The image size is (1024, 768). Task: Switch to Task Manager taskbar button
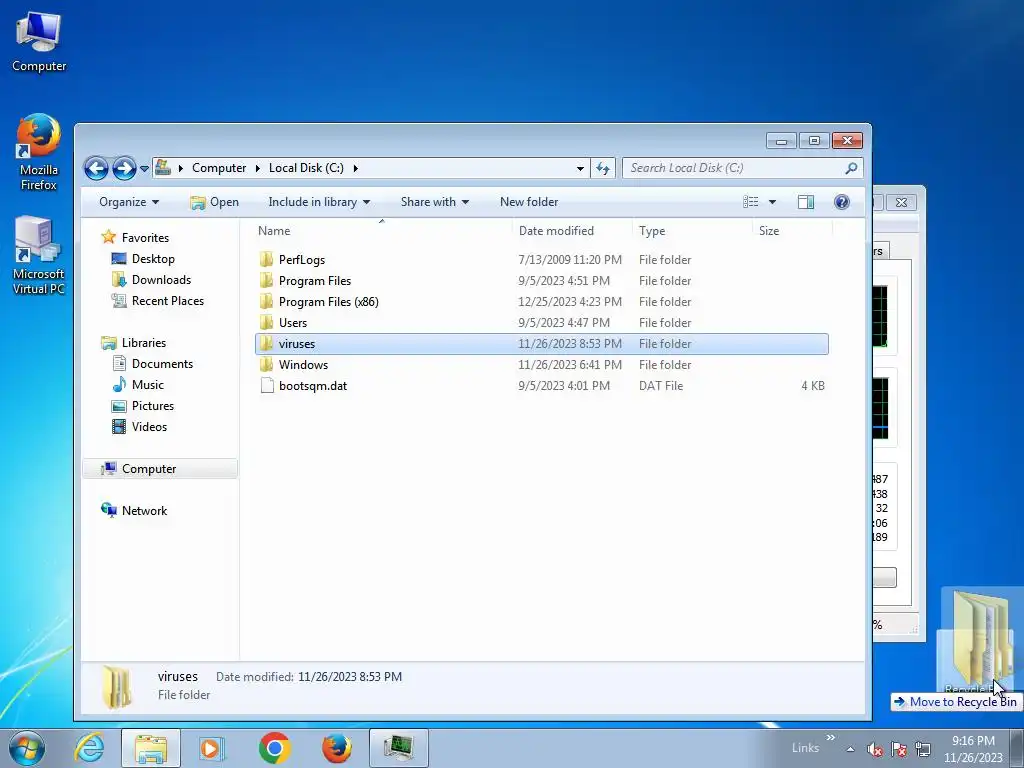click(398, 748)
